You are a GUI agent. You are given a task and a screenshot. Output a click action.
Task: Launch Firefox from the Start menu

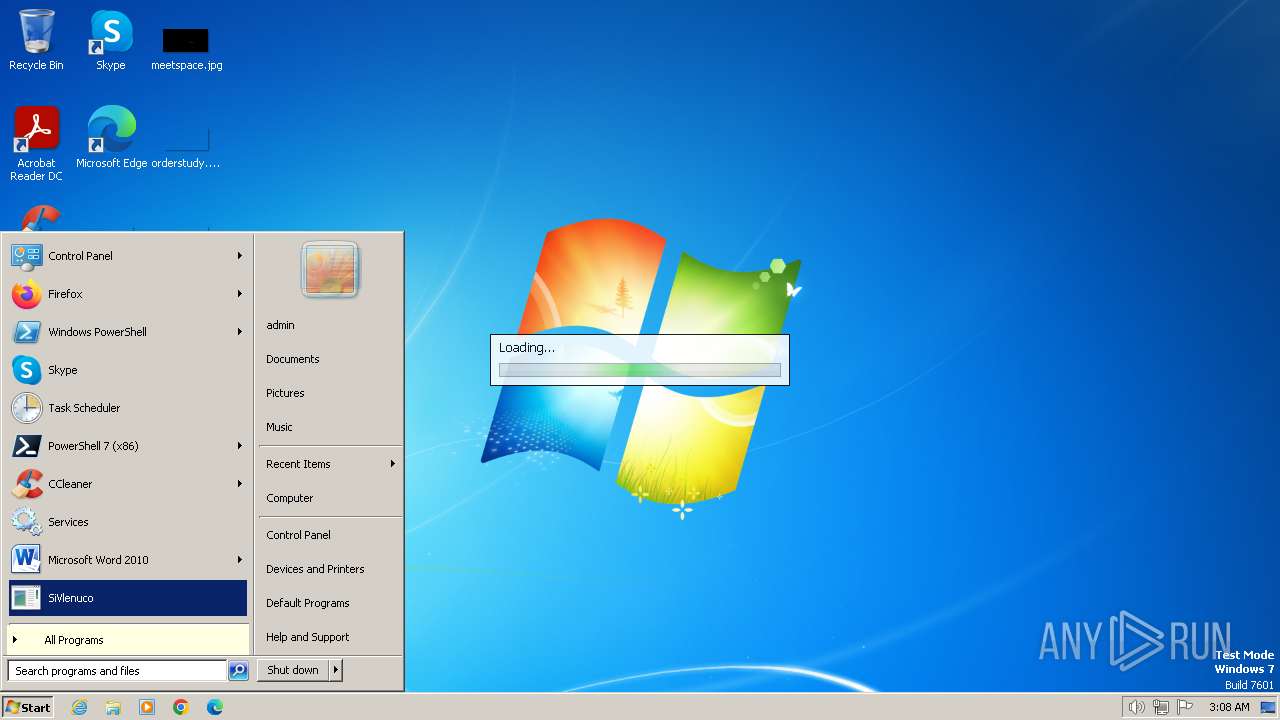coord(127,294)
